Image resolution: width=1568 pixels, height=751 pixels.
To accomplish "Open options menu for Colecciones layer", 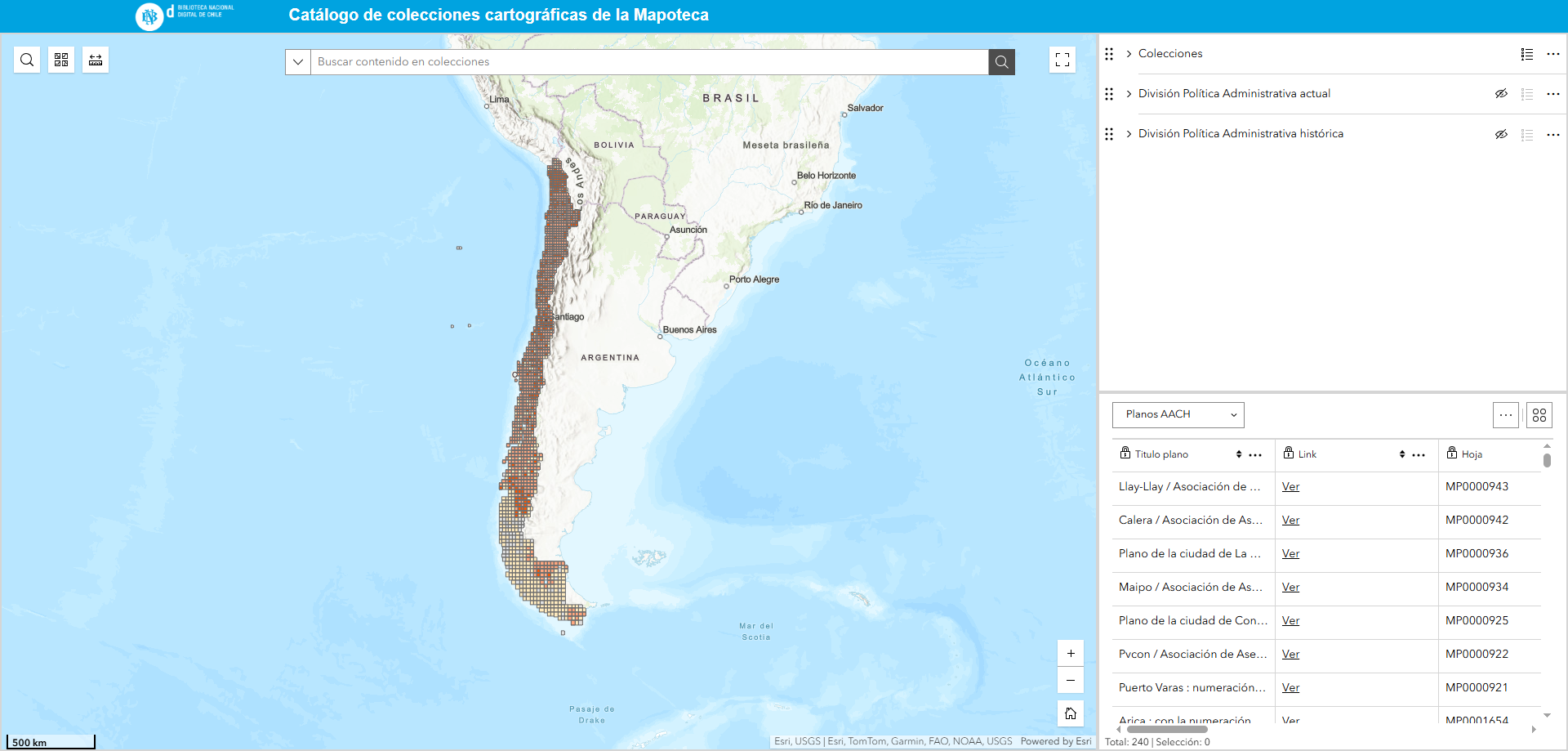I will (1552, 54).
